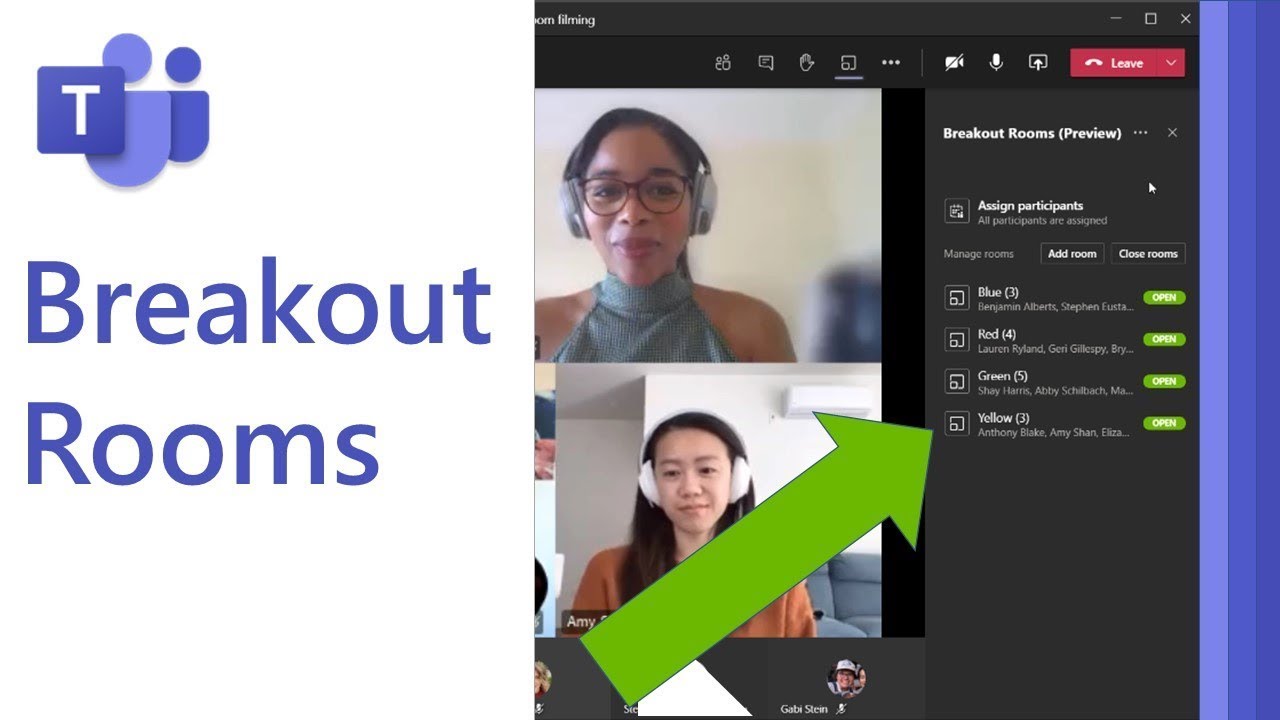Click Blue room participant names text
This screenshot has width=1280, height=720.
(x=1055, y=307)
